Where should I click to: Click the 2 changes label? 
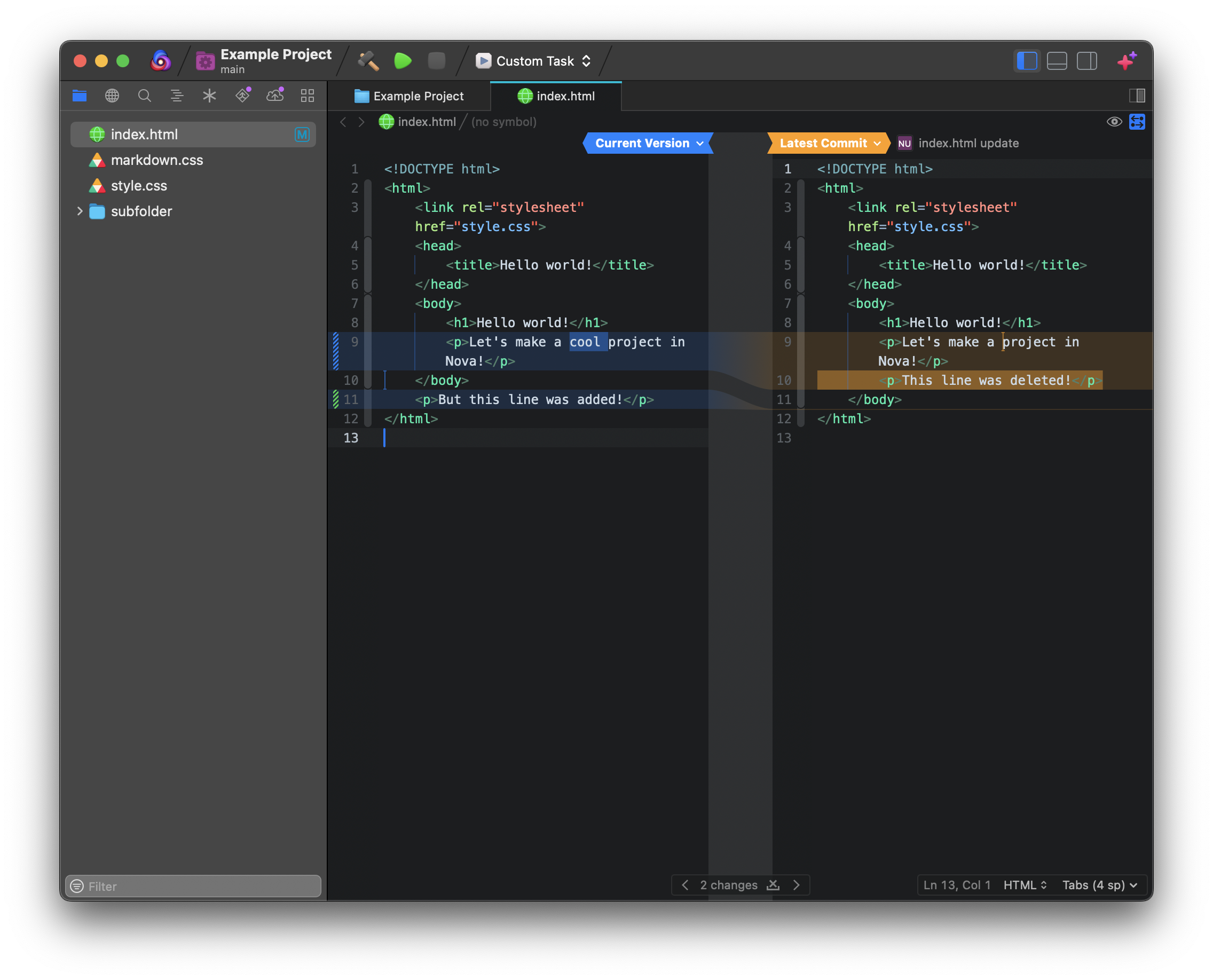[x=728, y=885]
